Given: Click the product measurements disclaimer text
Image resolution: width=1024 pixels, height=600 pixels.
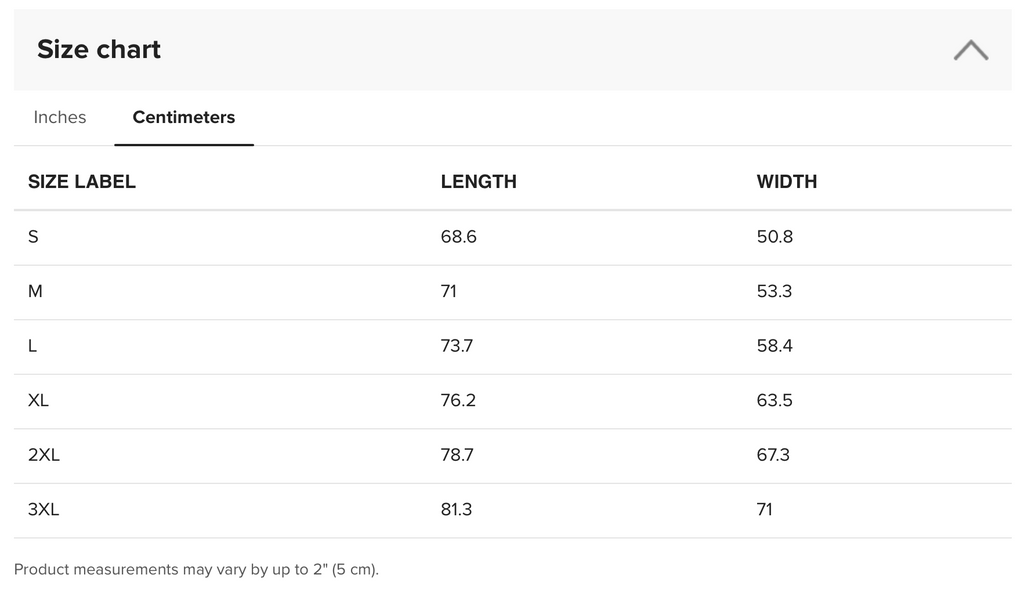Looking at the screenshot, I should pos(197,569).
